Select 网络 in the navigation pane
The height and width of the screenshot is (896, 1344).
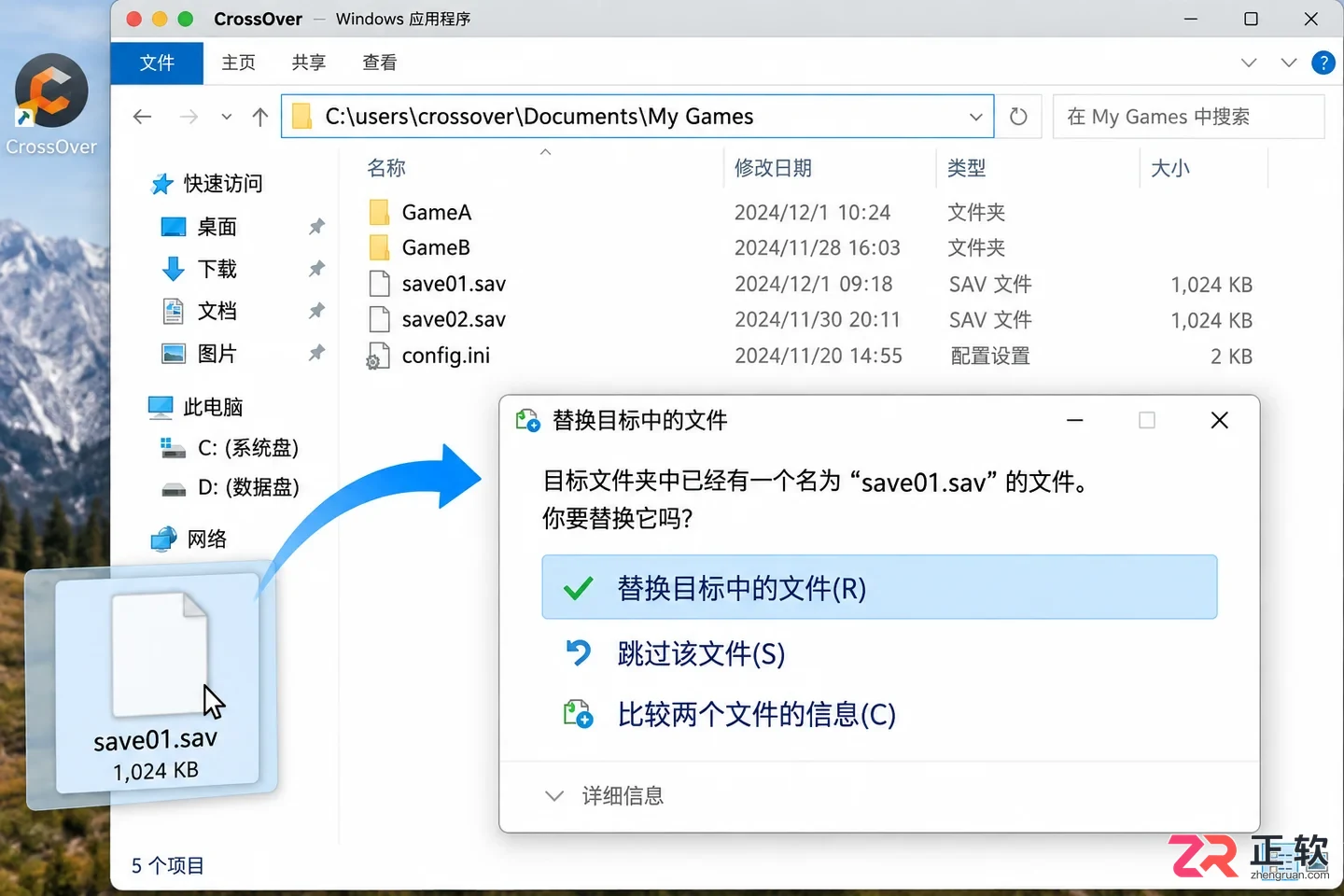pyautogui.click(x=189, y=539)
